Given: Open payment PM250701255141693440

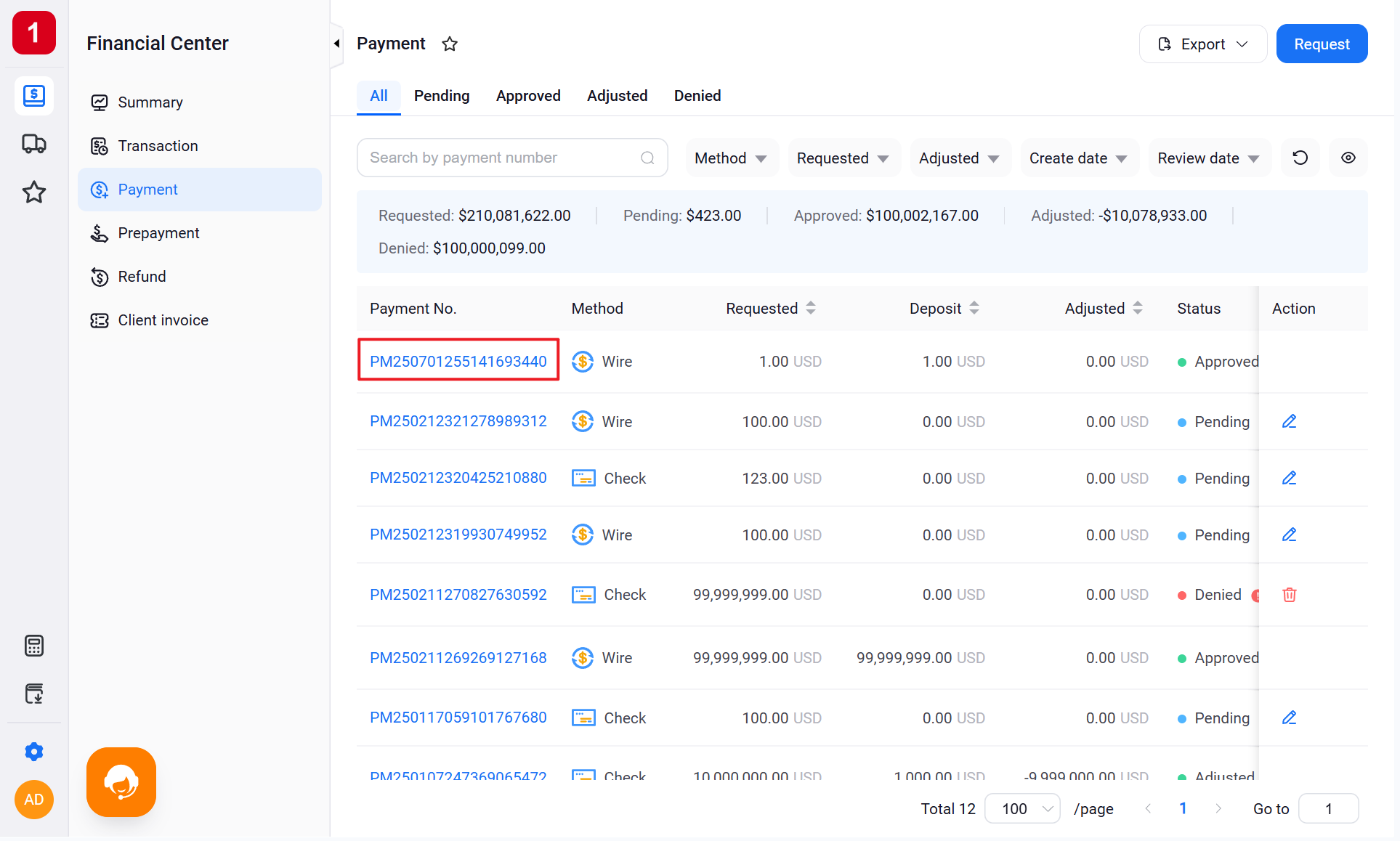Looking at the screenshot, I should pos(458,362).
